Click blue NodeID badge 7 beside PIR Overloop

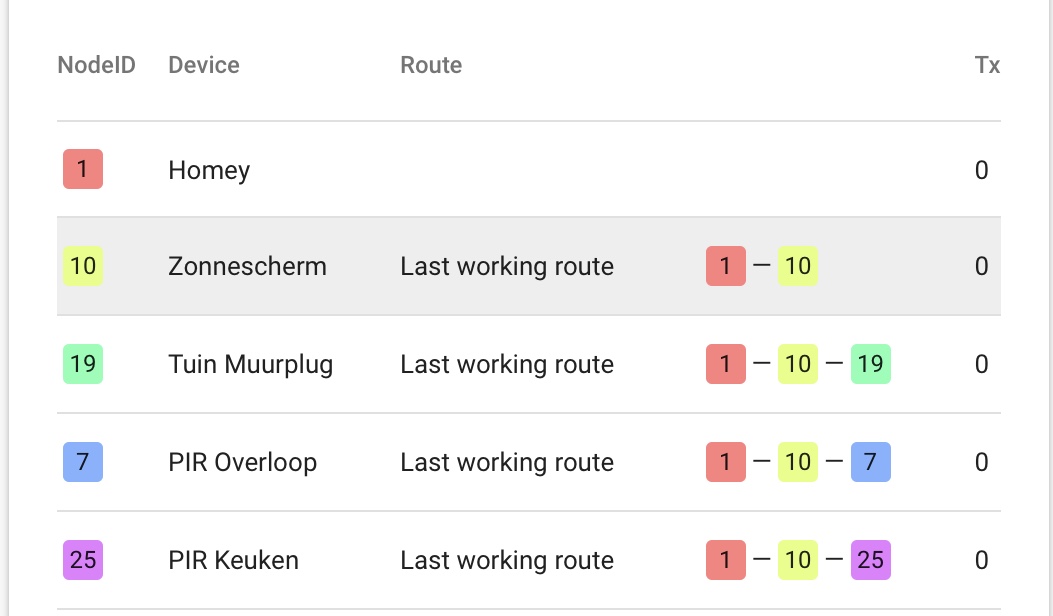(x=82, y=462)
